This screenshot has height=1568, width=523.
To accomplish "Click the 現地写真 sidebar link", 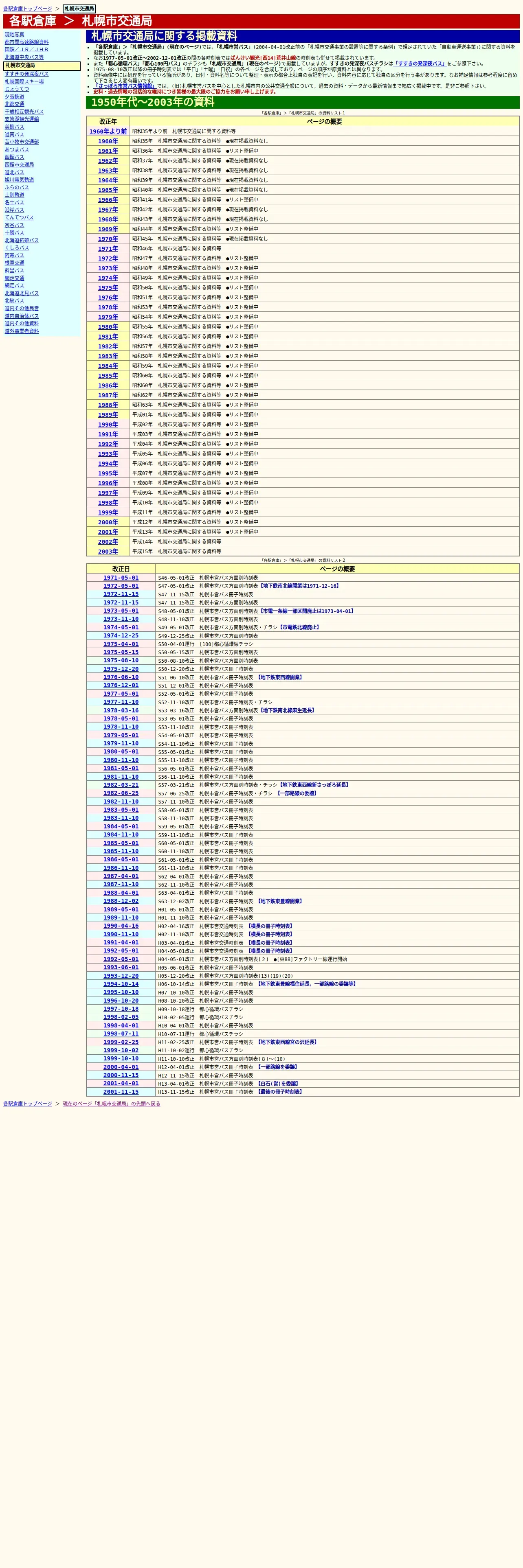I will (x=15, y=35).
